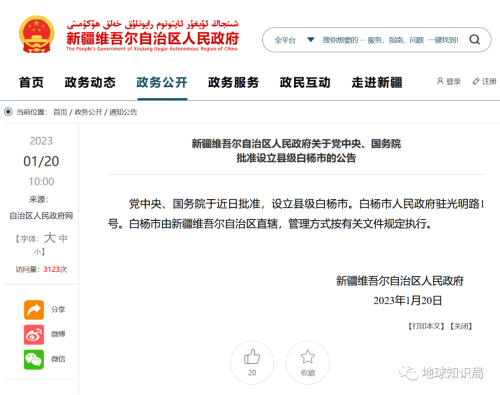The height and width of the screenshot is (395, 500).
Task: Select medium font size 中
Action: tap(63, 238)
